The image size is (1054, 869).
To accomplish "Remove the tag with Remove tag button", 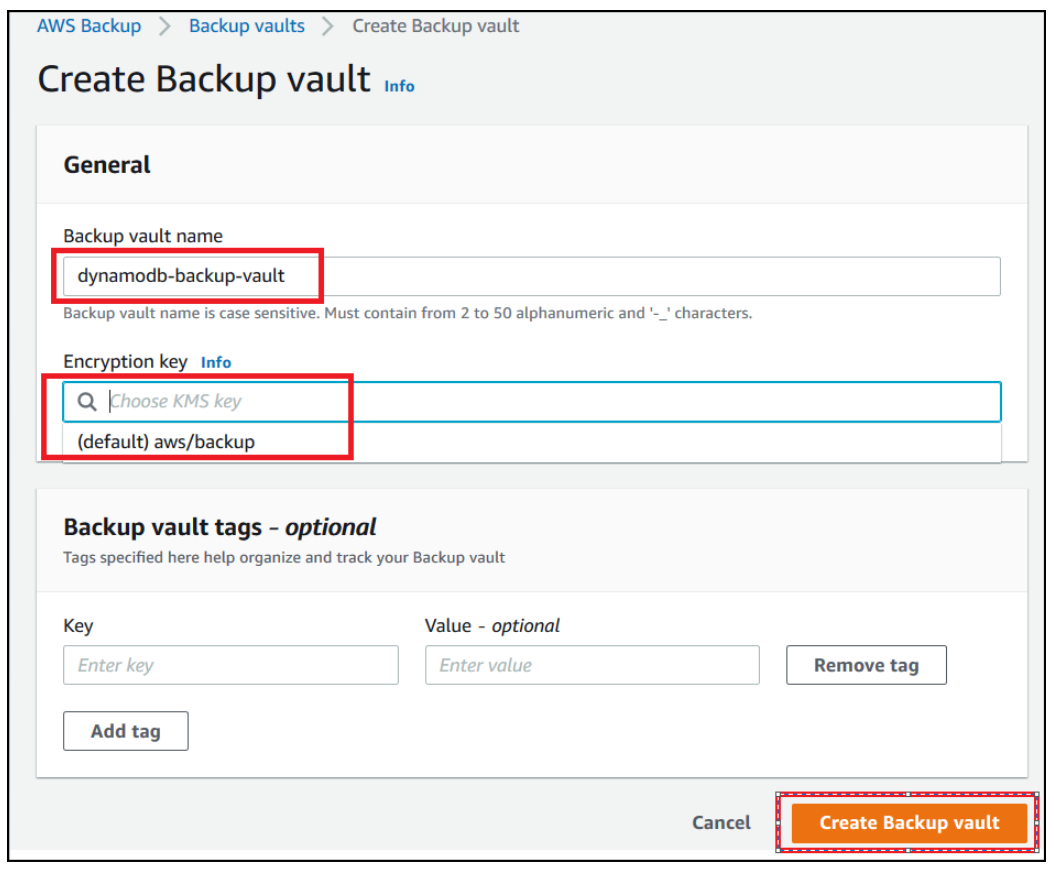I will point(866,665).
